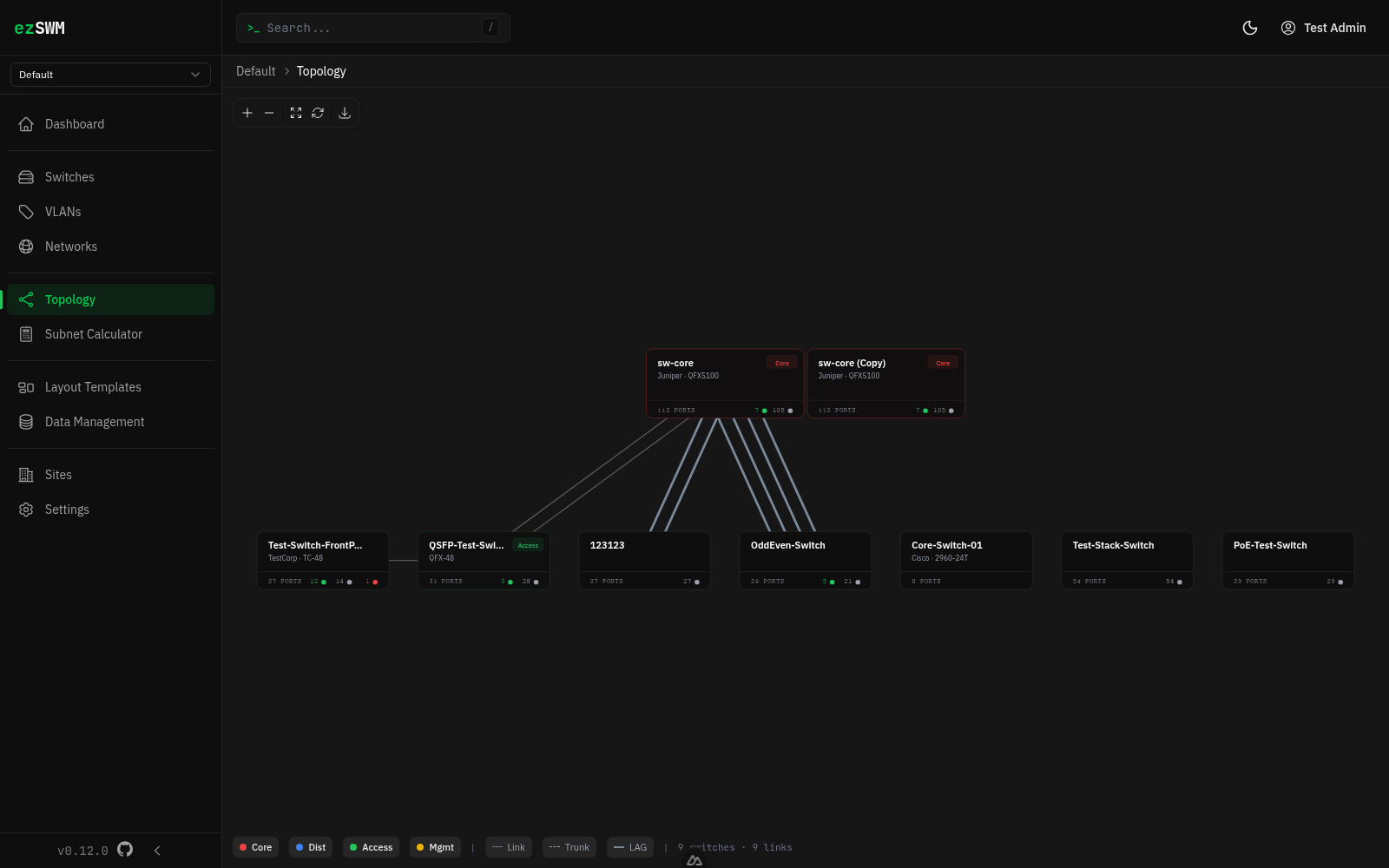
Task: Select the QSFP-Test-Swi... node
Action: tap(484, 561)
